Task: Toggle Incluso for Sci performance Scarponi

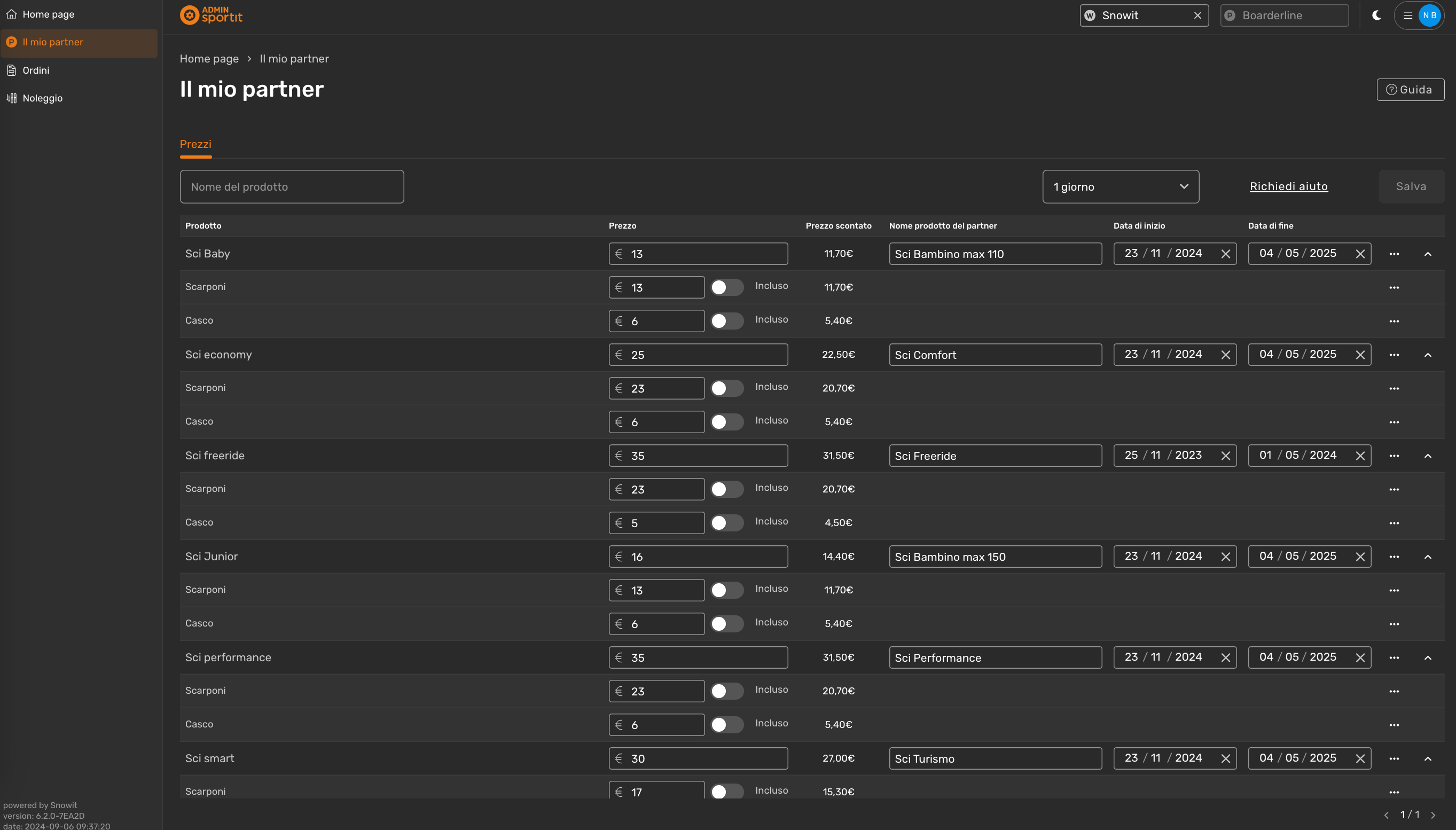Action: 726,691
